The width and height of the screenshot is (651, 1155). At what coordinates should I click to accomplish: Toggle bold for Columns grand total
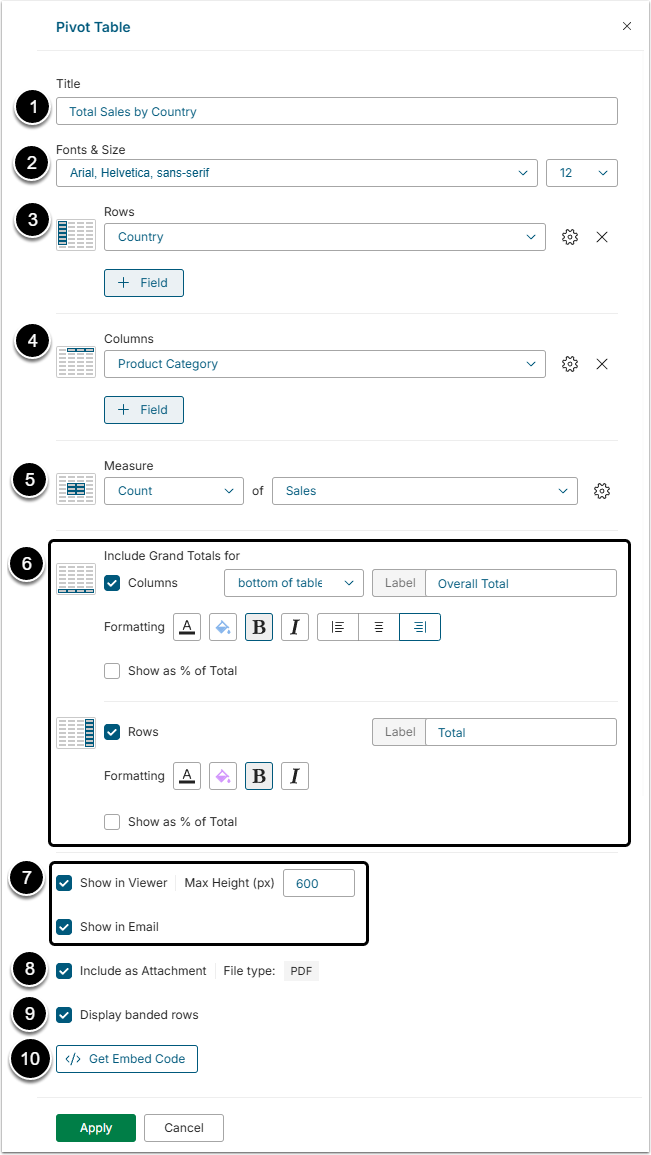(259, 627)
